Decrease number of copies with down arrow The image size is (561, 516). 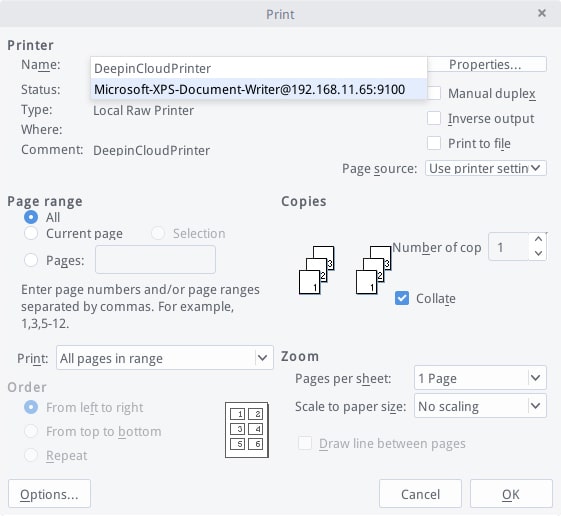click(x=538, y=253)
